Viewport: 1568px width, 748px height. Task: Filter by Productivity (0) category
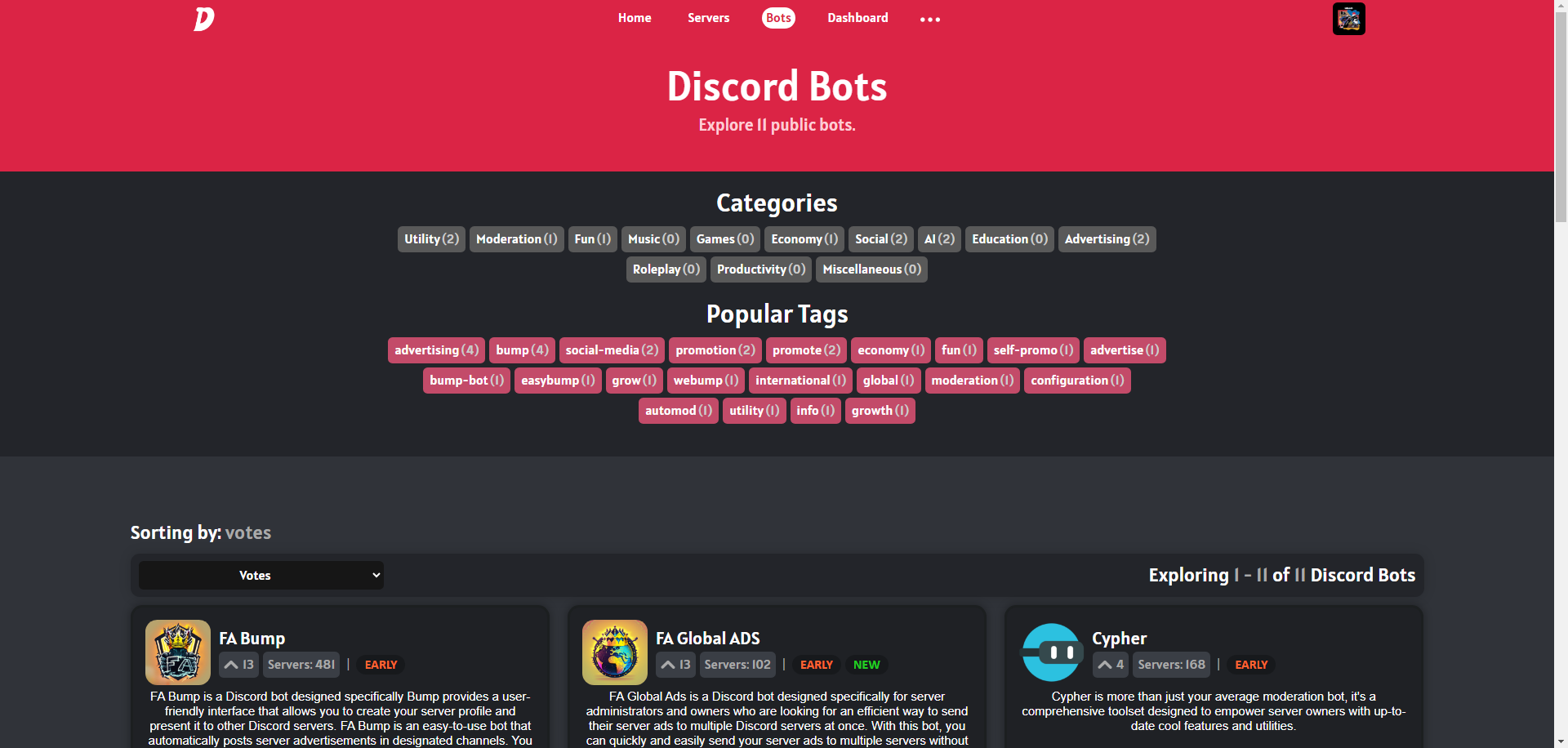tap(761, 269)
